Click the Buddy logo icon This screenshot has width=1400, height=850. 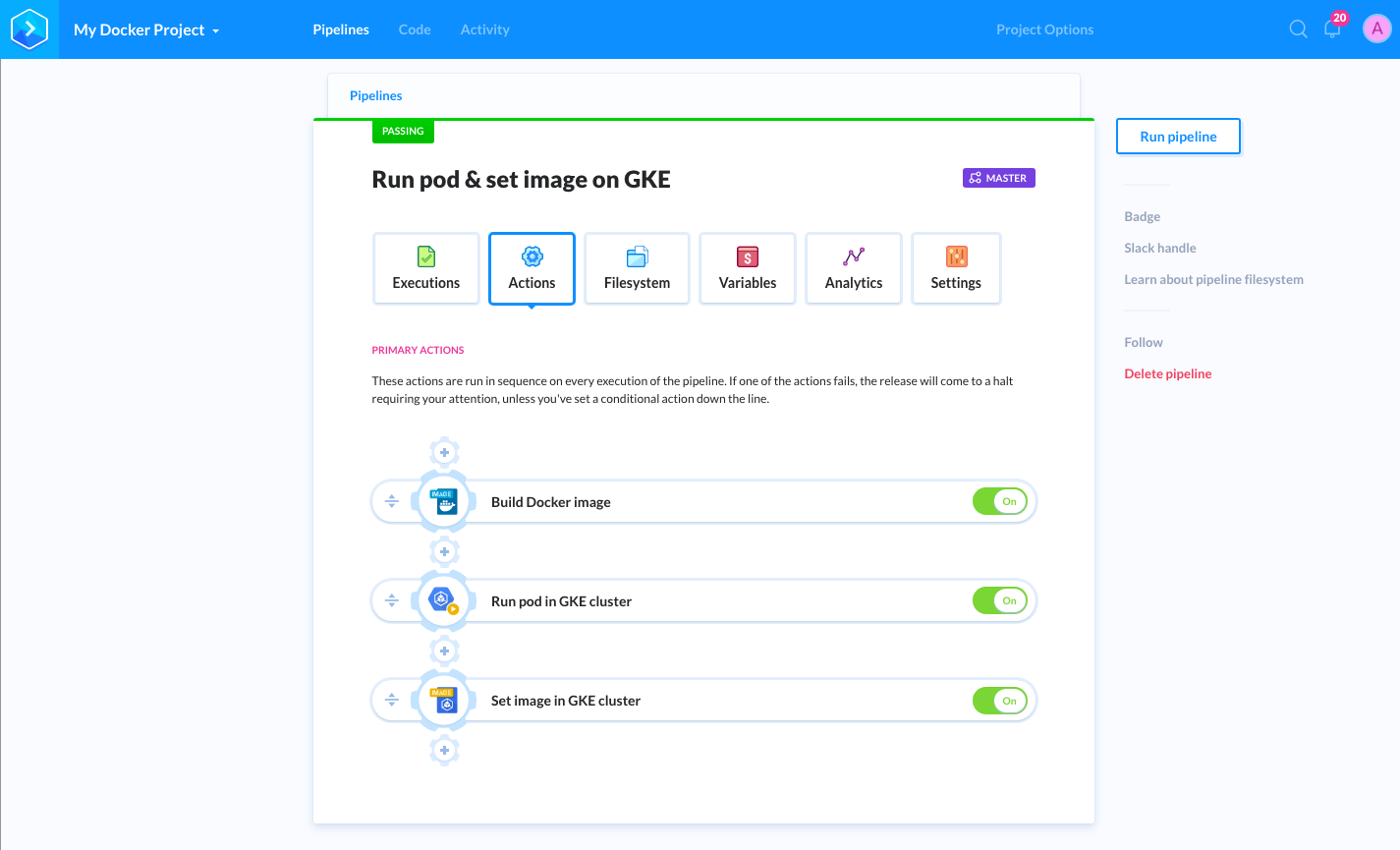coord(29,29)
